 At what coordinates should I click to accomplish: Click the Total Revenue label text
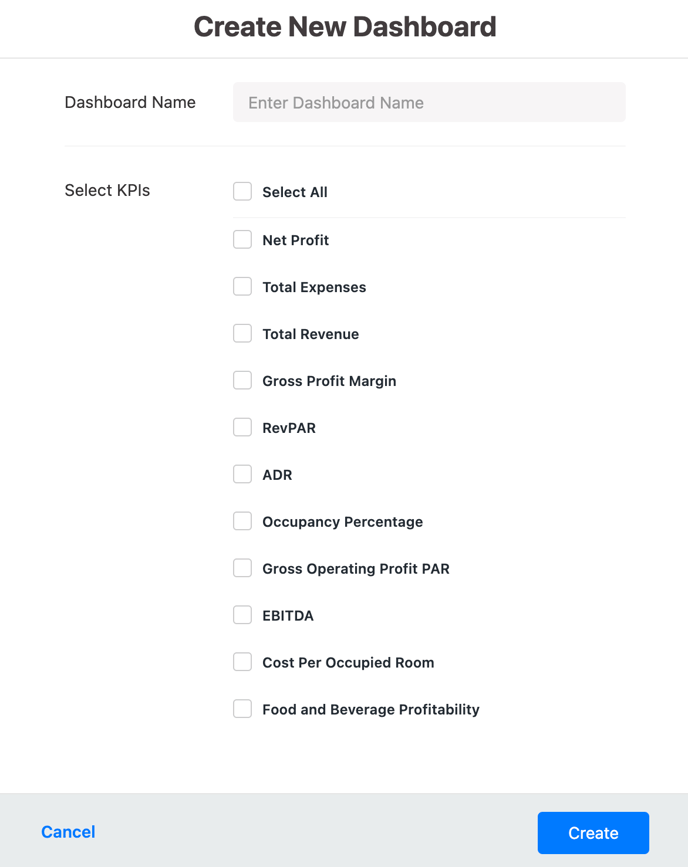click(x=310, y=334)
